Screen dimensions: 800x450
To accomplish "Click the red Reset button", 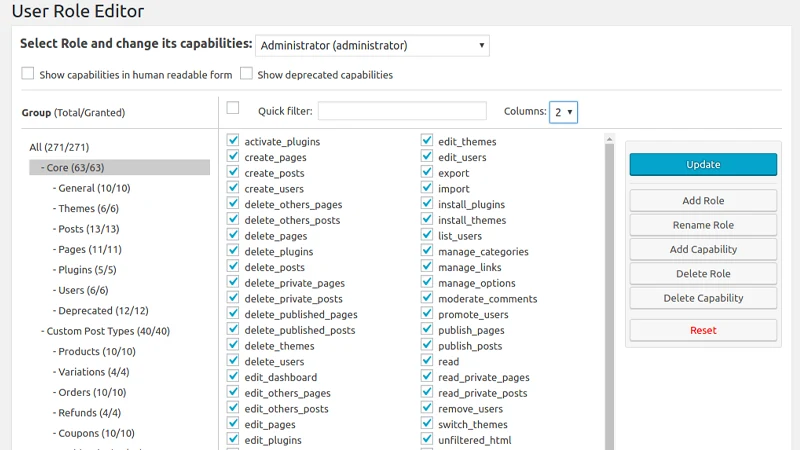I will (703, 330).
